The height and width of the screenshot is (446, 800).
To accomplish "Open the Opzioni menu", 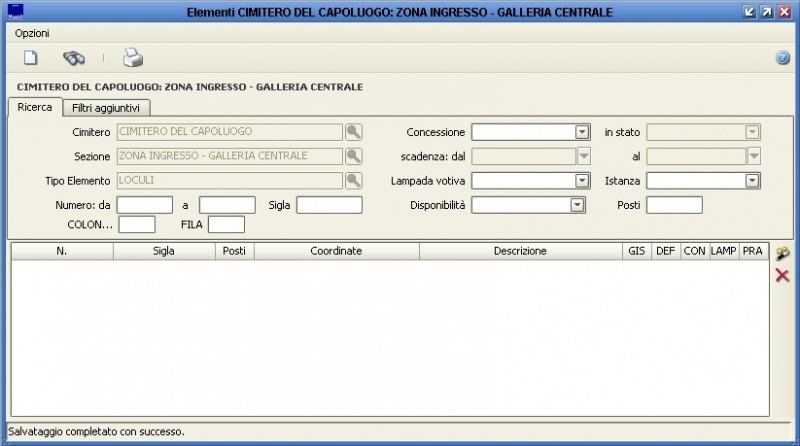I will point(32,33).
